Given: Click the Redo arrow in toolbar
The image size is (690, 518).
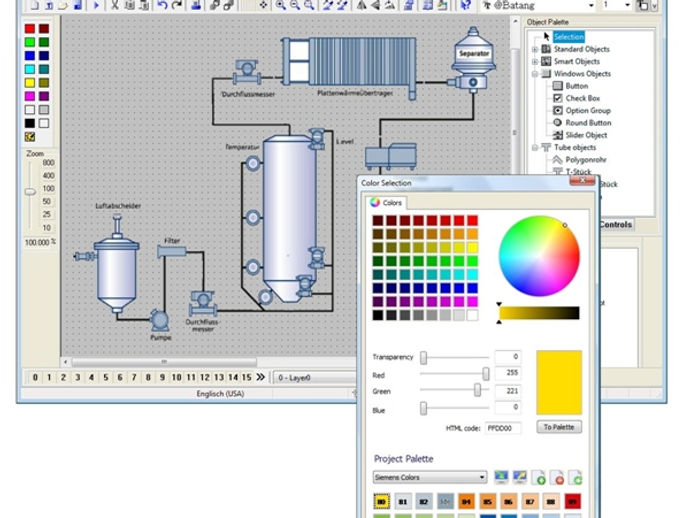Looking at the screenshot, I should [x=177, y=5].
